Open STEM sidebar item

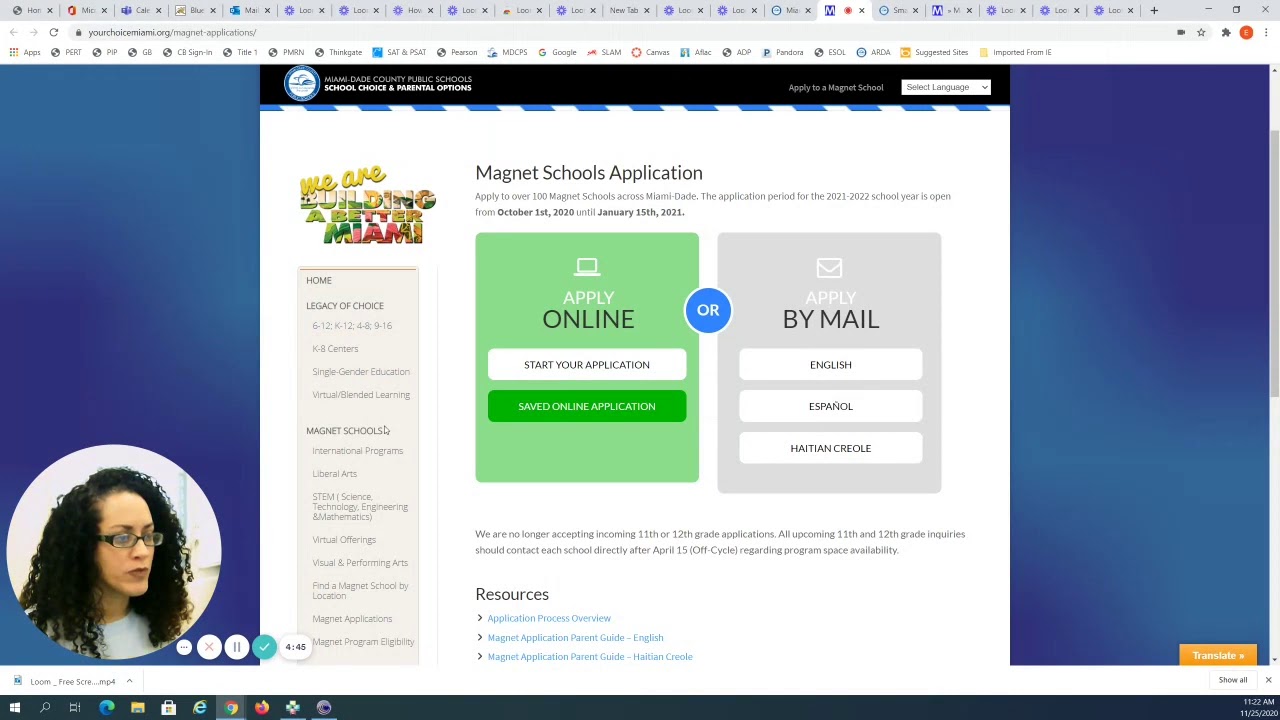coord(360,507)
